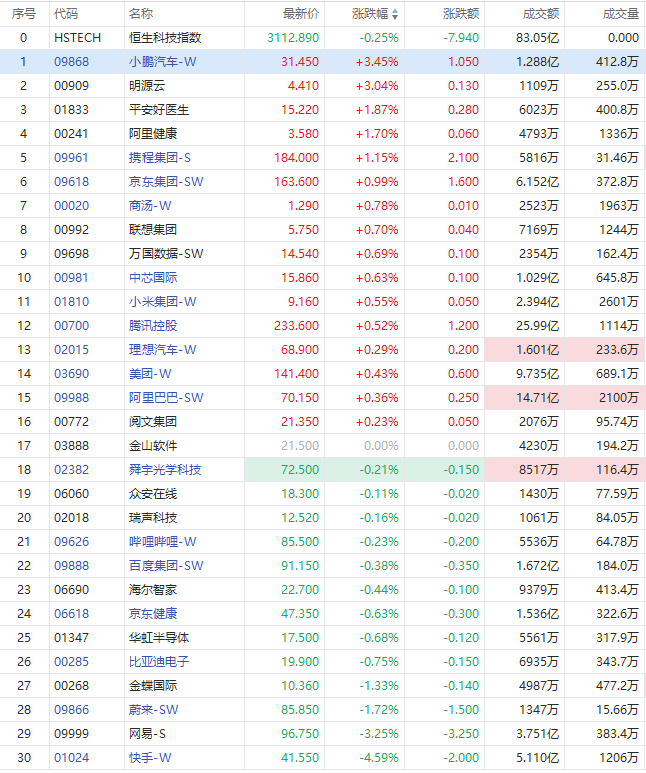Select the 恒生科技指数 name cell
Screen dimensions: 646x773
[165, 38]
